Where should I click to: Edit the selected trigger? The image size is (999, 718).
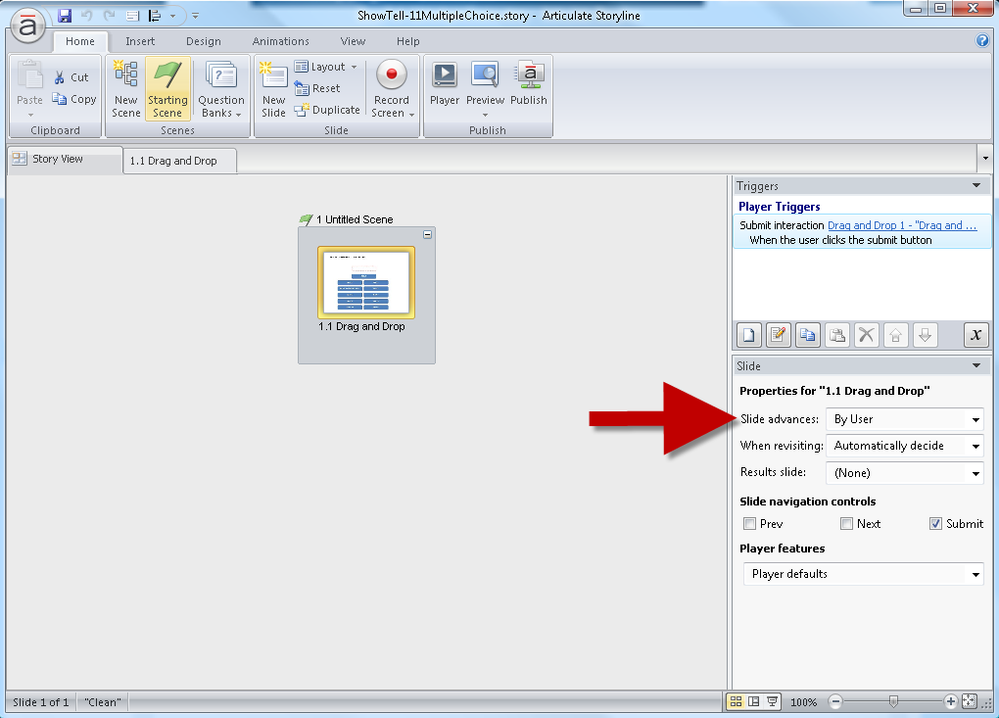(x=778, y=334)
